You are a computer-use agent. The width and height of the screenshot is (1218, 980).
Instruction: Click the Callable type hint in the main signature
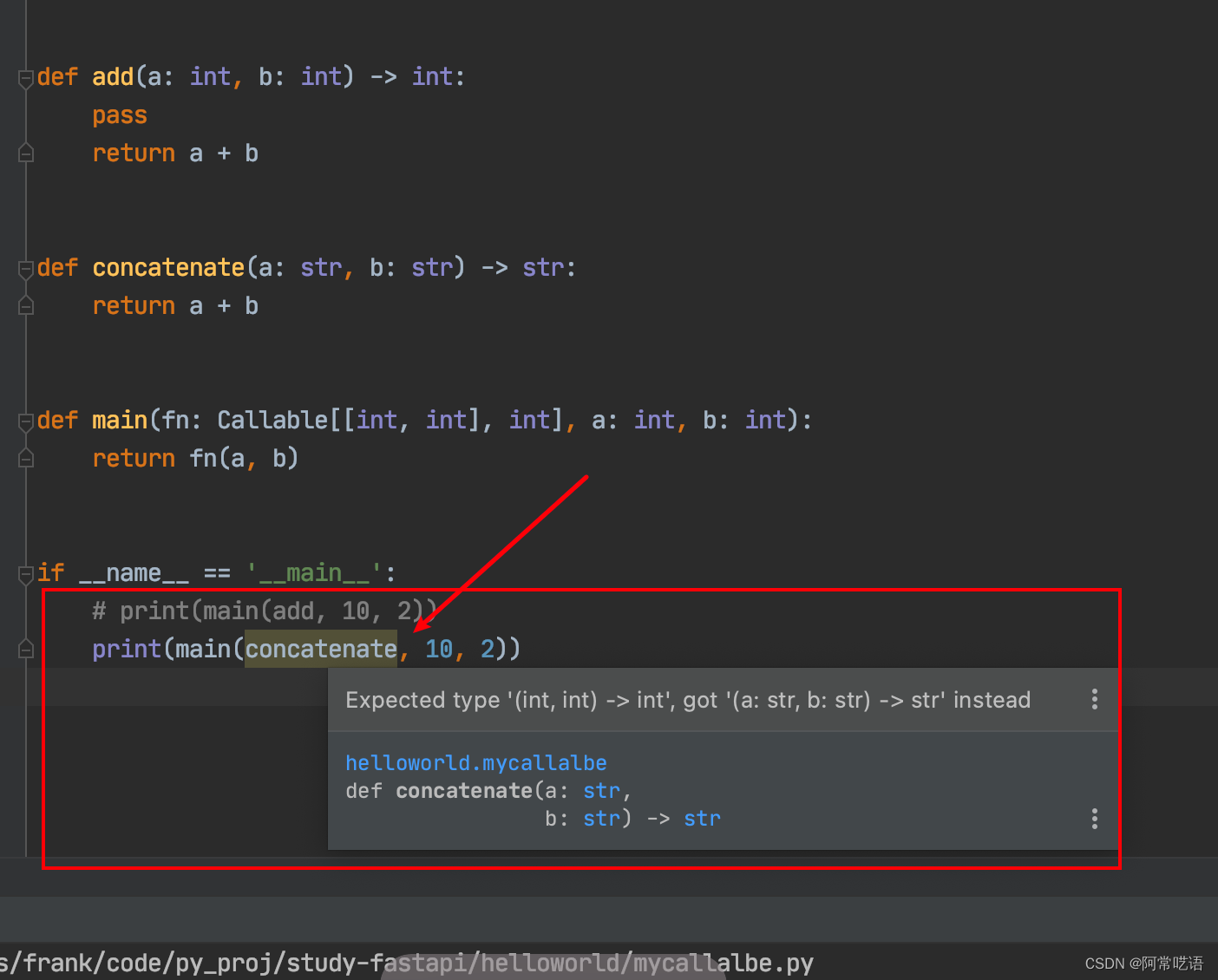click(272, 420)
